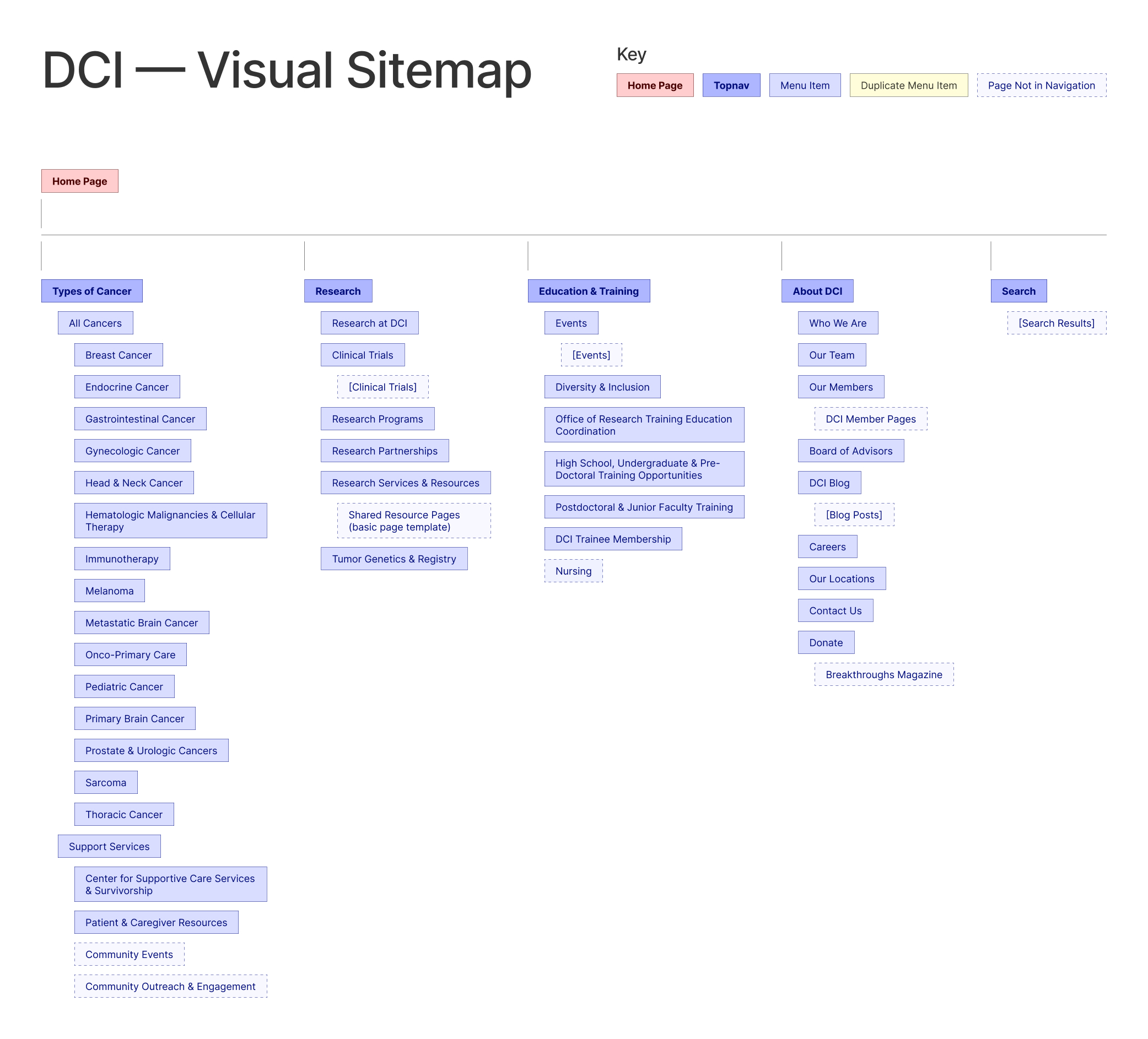Select the dashed DCI Member Pages node
Image resolution: width=1148 pixels, height=1039 pixels.
(x=871, y=419)
